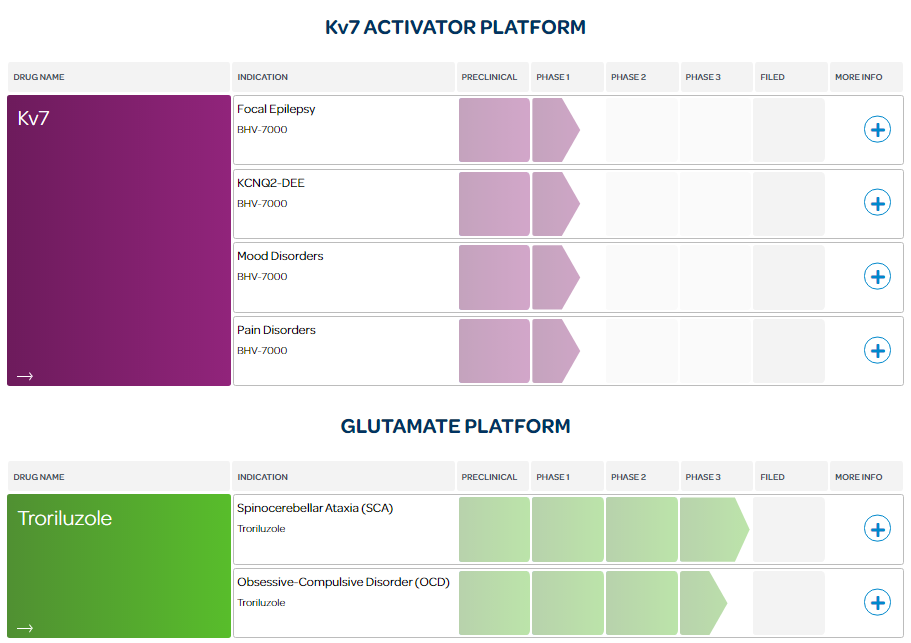The width and height of the screenshot is (911, 643).
Task: Click the Obsessive-Compulsive Disorder (OCD) label
Action: click(343, 582)
